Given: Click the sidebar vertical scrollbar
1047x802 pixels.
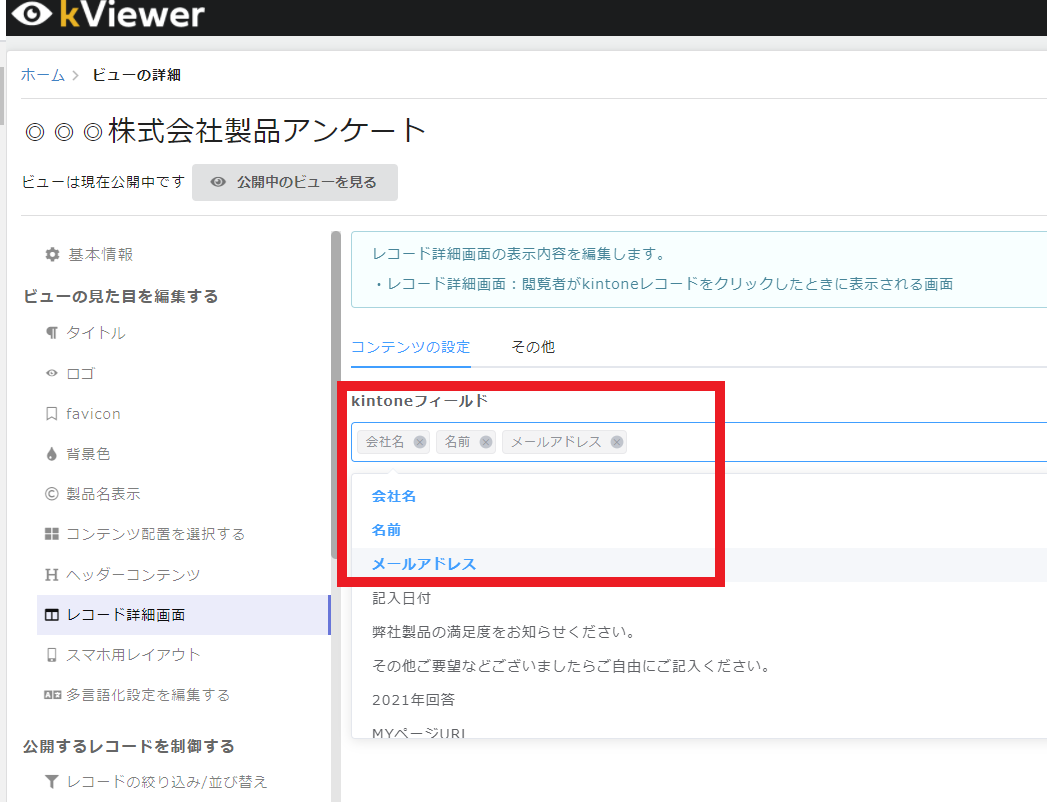Looking at the screenshot, I should 335,400.
